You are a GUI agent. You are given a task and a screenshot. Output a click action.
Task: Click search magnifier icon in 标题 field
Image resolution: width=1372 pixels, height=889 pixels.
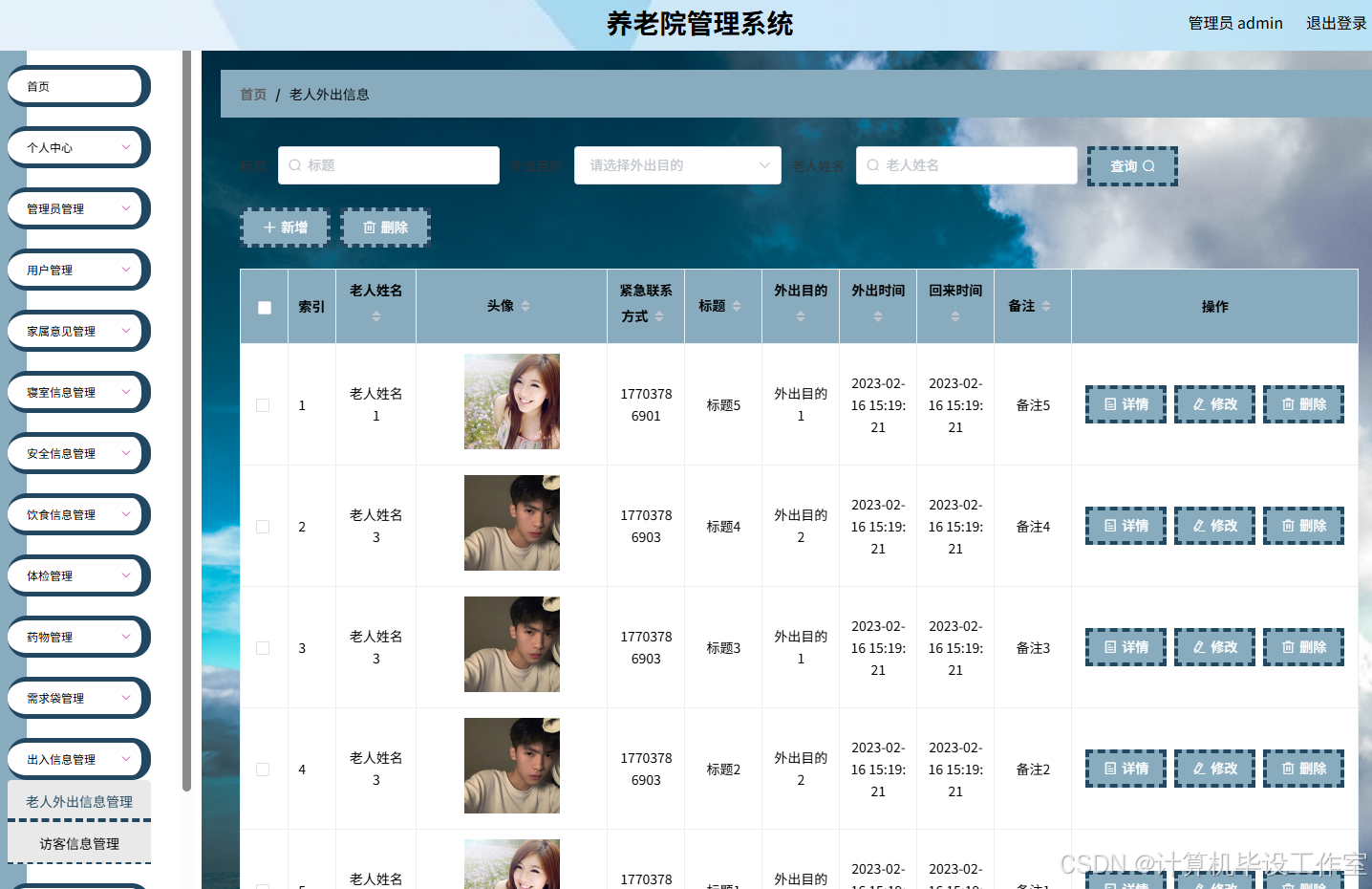(x=295, y=165)
